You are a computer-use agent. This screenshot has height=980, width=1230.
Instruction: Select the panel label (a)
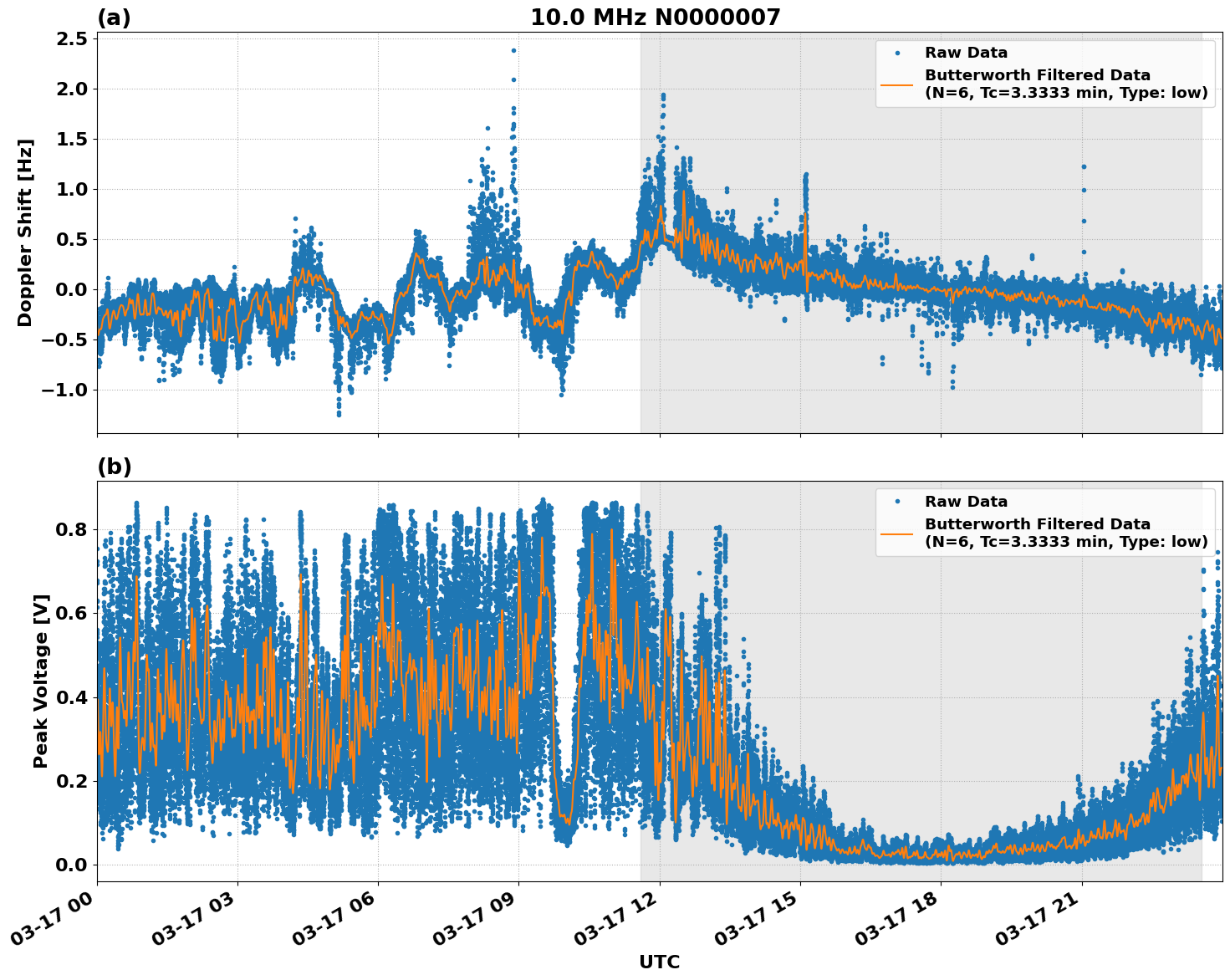115,15
